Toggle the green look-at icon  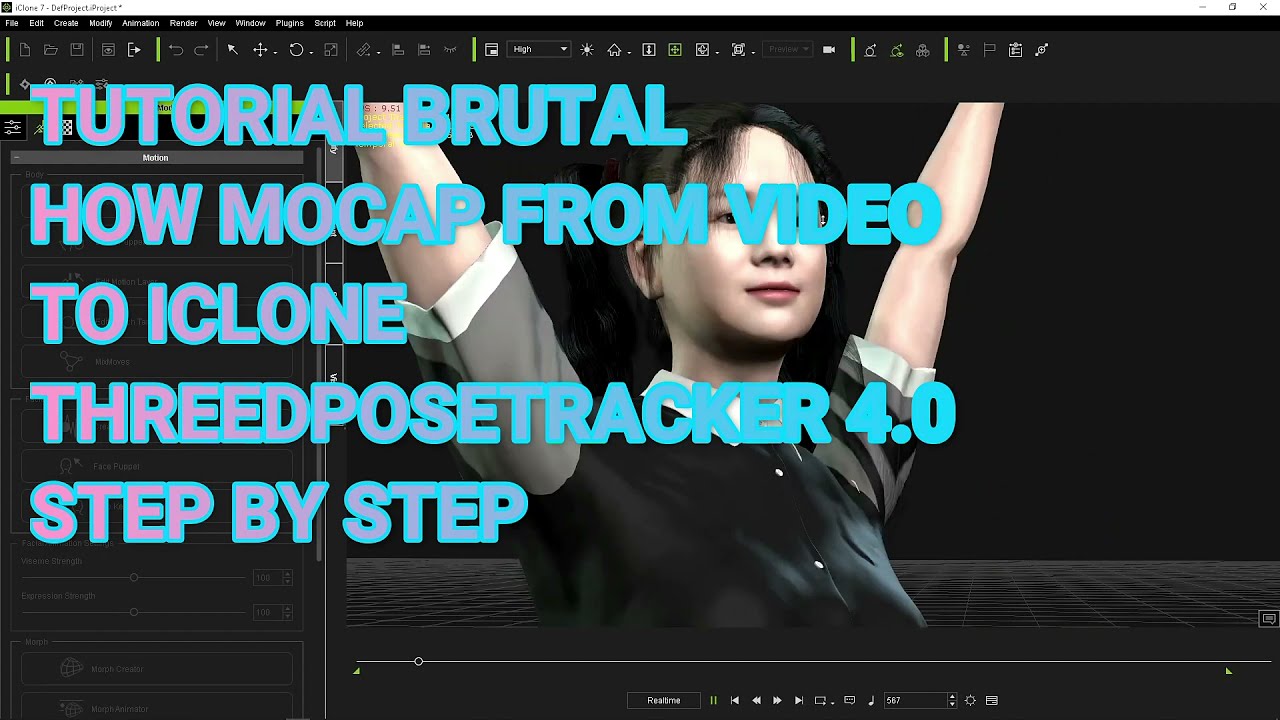897,50
